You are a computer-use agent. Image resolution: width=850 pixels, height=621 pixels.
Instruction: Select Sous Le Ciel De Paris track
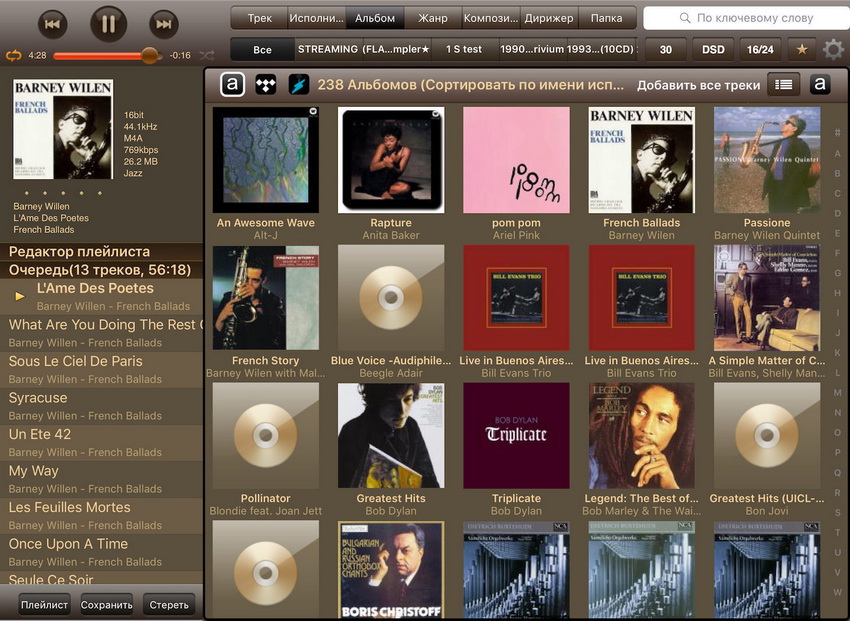(x=101, y=370)
